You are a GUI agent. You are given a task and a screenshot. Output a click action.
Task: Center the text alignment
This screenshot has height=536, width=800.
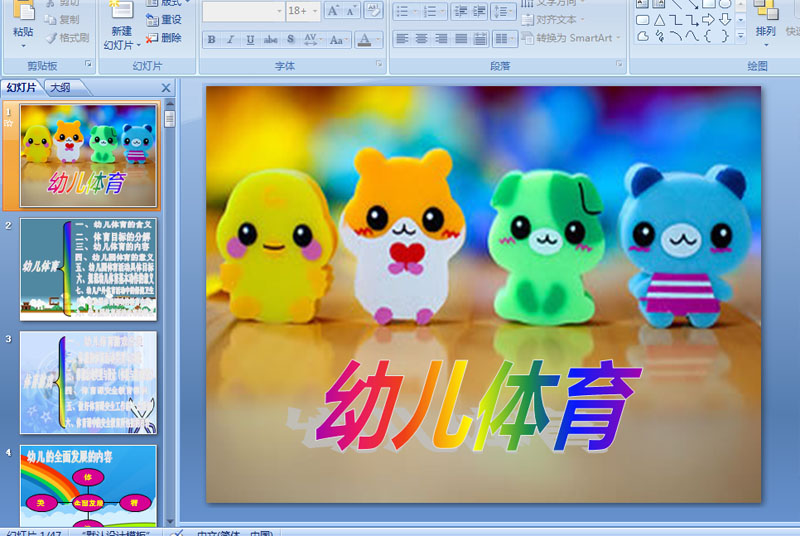(421, 39)
